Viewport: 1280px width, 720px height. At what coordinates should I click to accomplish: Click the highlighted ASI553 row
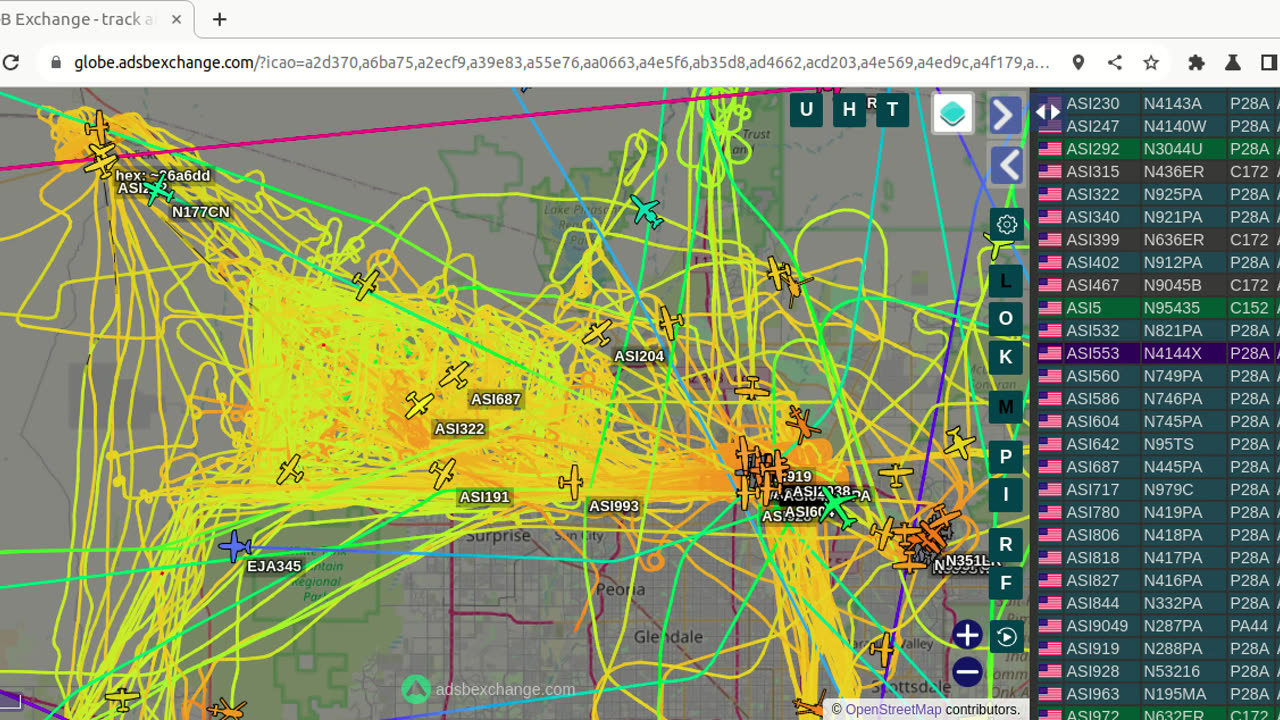click(x=1157, y=353)
